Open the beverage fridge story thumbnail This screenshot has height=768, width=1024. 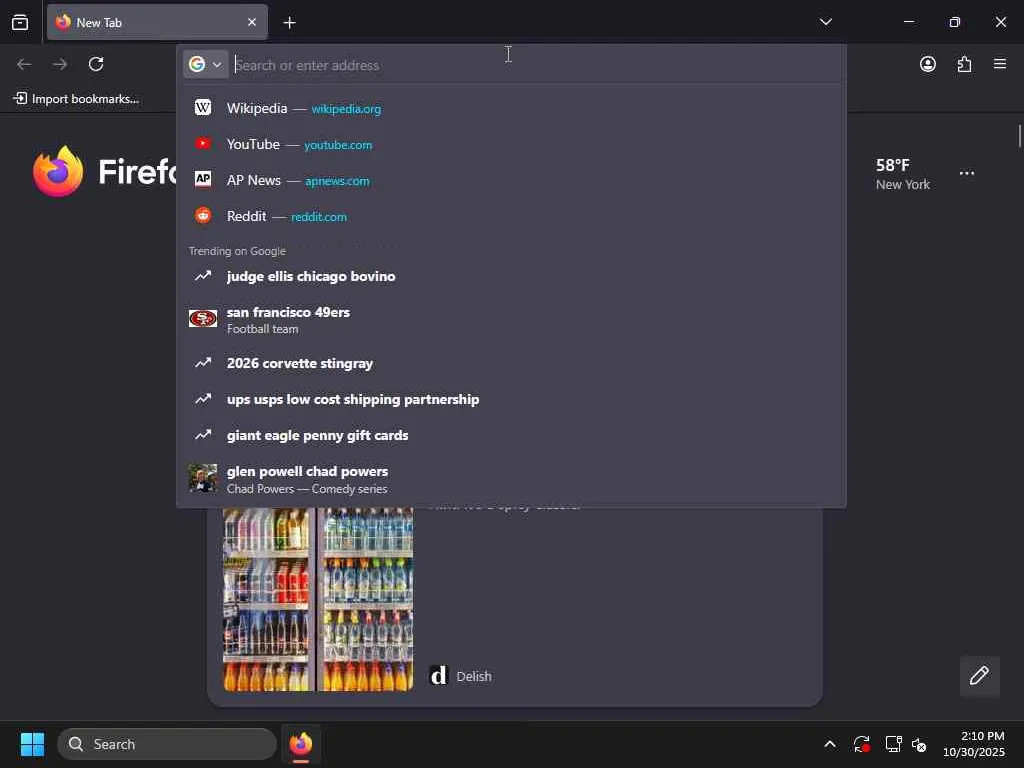318,600
